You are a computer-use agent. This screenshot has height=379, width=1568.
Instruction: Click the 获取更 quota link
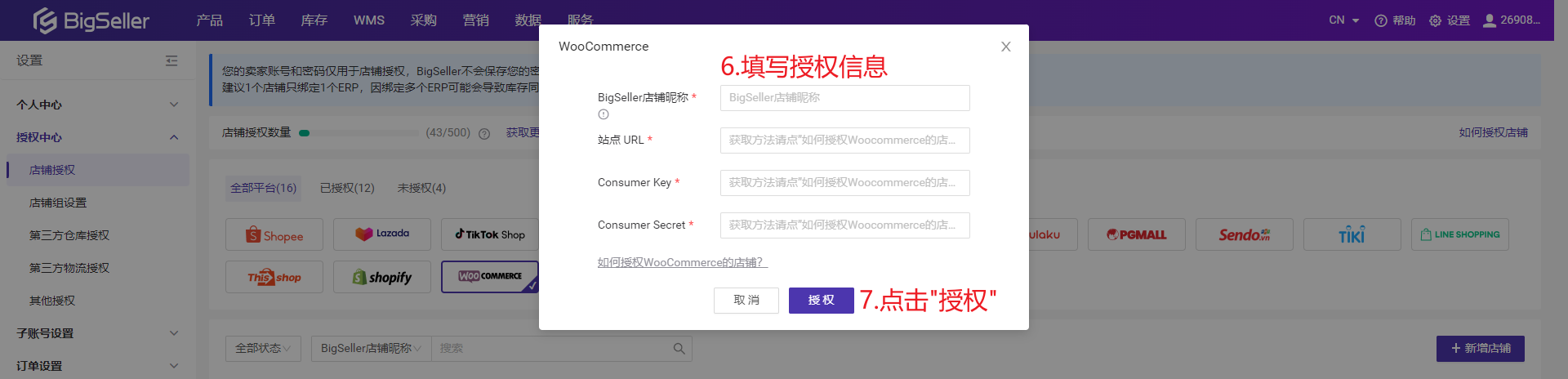[523, 132]
